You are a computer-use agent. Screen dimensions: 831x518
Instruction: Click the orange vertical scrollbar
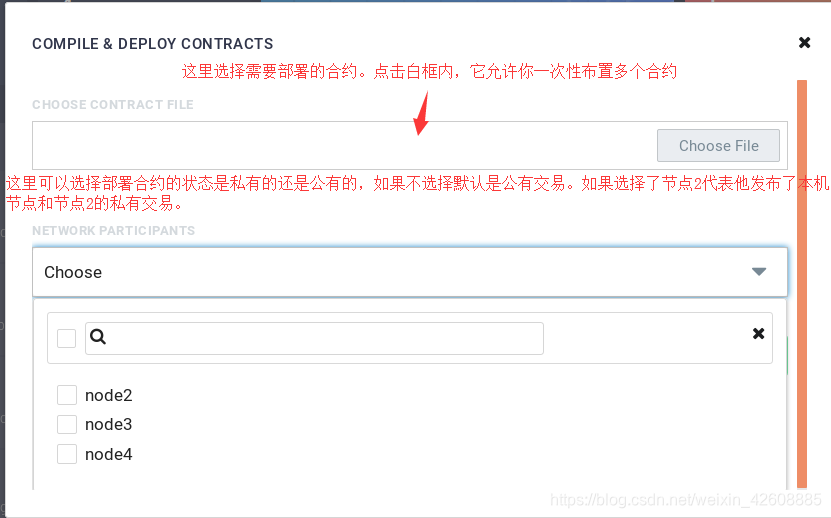pos(802,284)
